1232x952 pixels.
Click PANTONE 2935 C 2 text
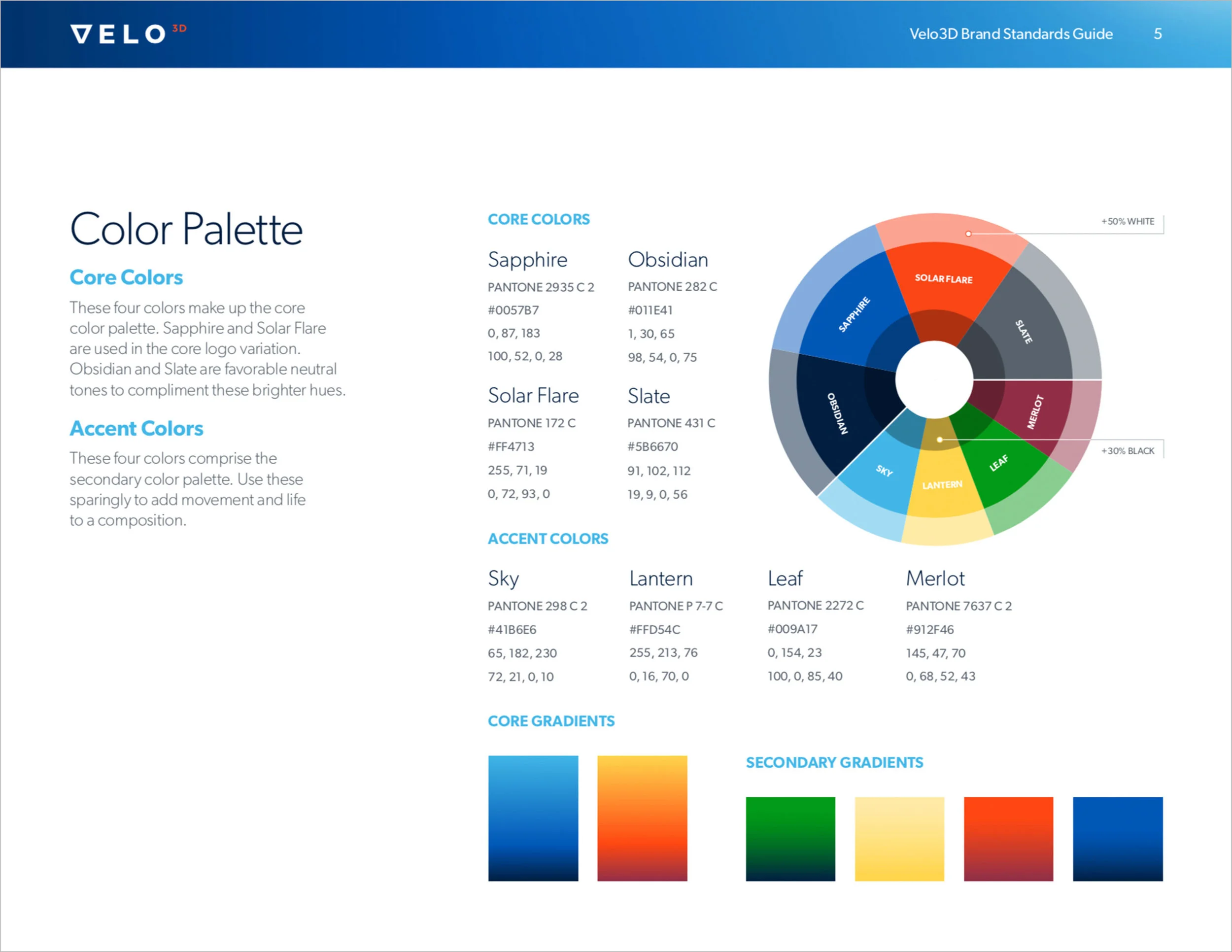point(541,287)
